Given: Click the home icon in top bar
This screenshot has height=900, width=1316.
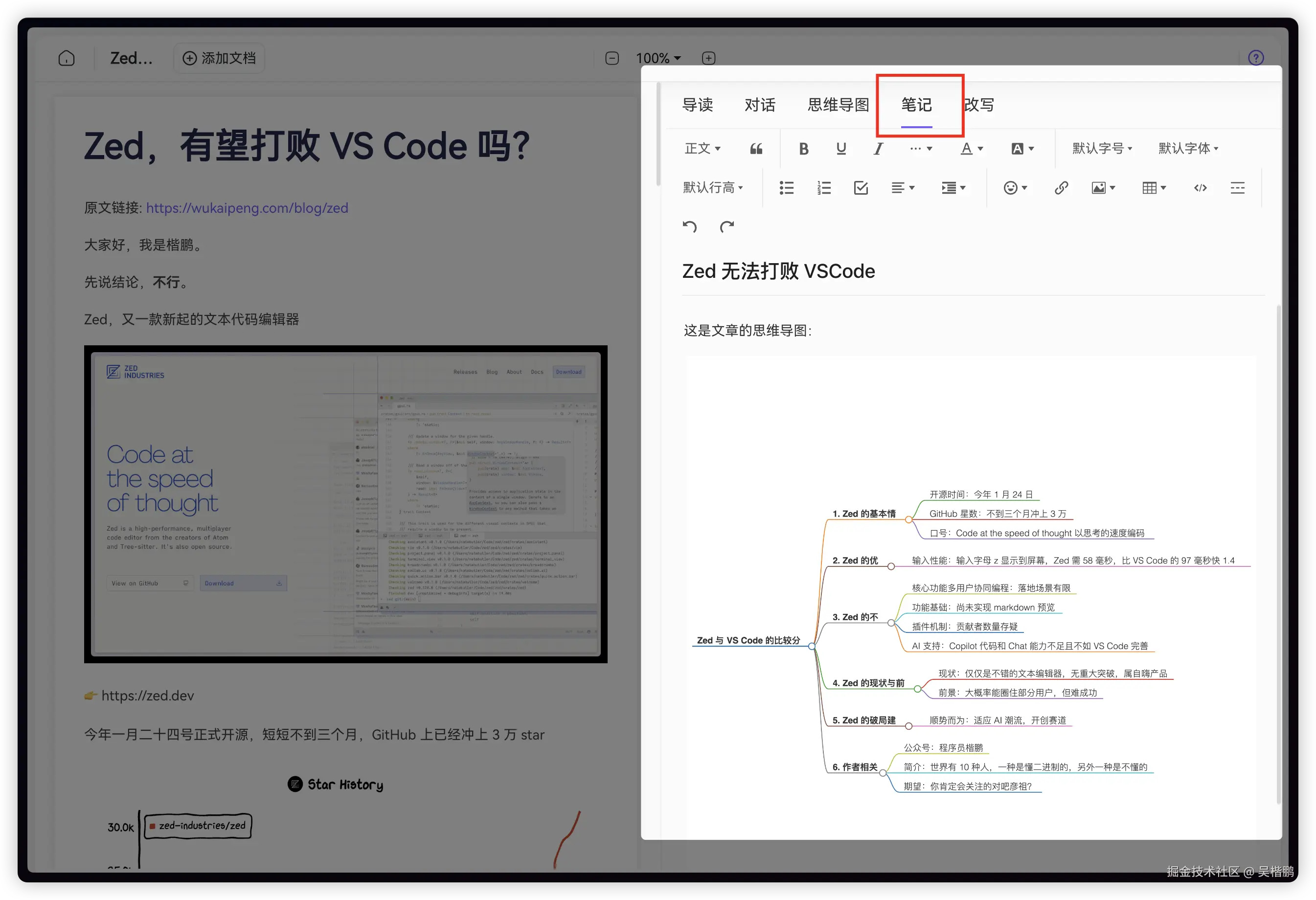Looking at the screenshot, I should 66,58.
